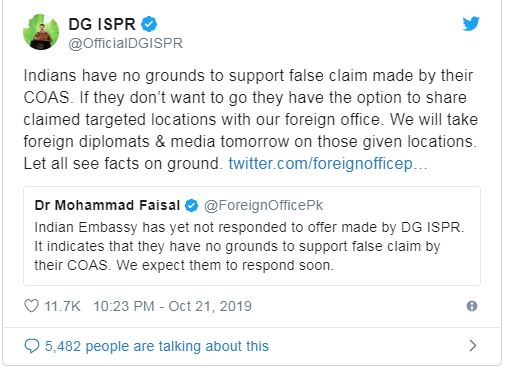Screen dimensions: 512x371
Task: Open the @ForeignOfficePk handle
Action: pos(263,205)
